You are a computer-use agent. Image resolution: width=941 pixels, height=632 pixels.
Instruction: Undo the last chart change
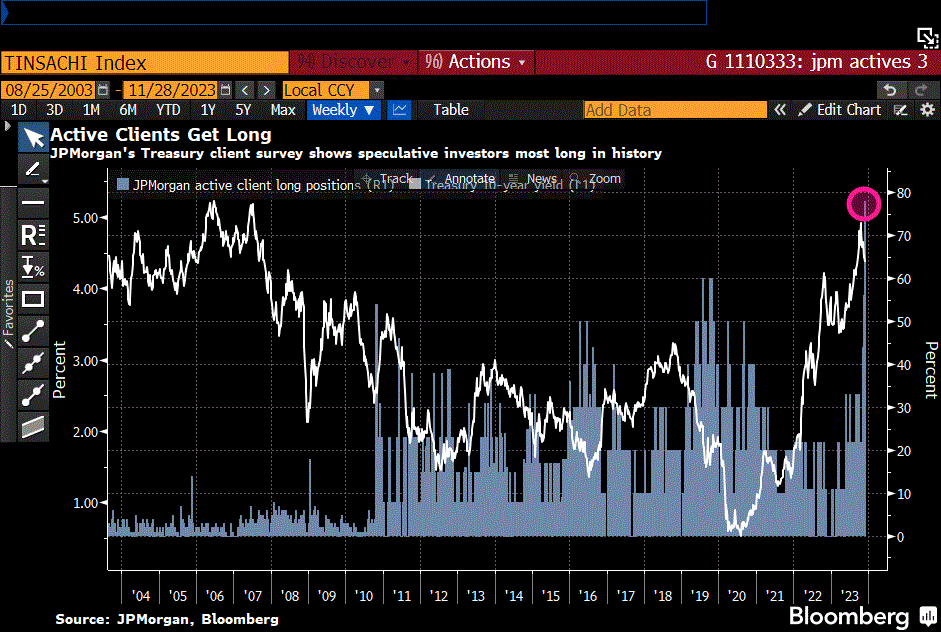[890, 90]
